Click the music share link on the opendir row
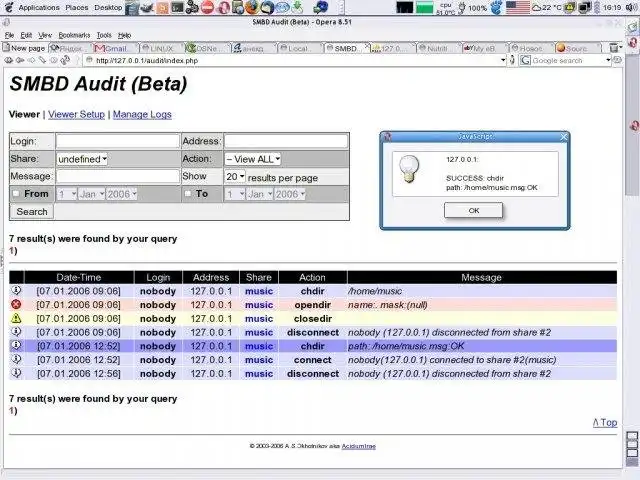The image size is (640, 480). coord(259,304)
